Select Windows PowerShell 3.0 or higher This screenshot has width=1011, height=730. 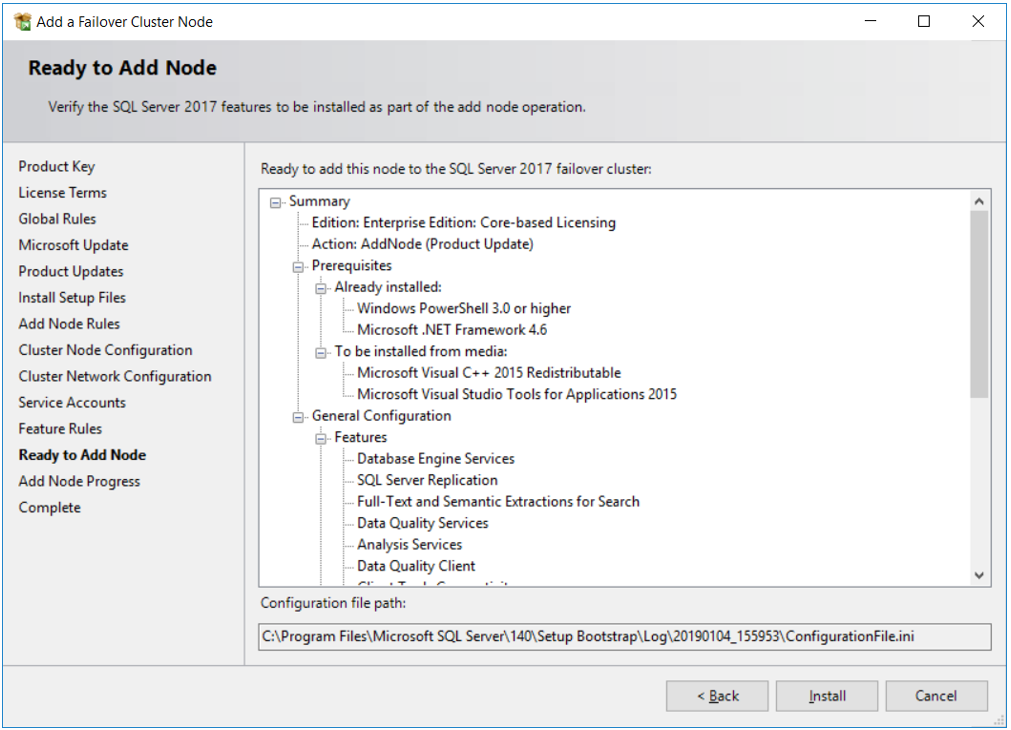coord(464,308)
